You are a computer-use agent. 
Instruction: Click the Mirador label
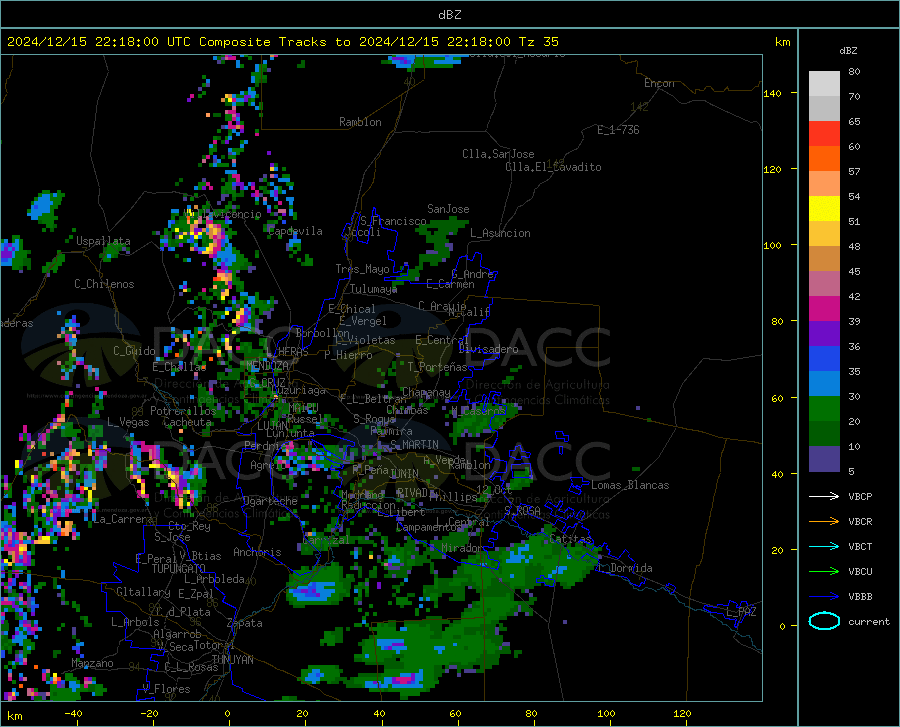[x=462, y=548]
